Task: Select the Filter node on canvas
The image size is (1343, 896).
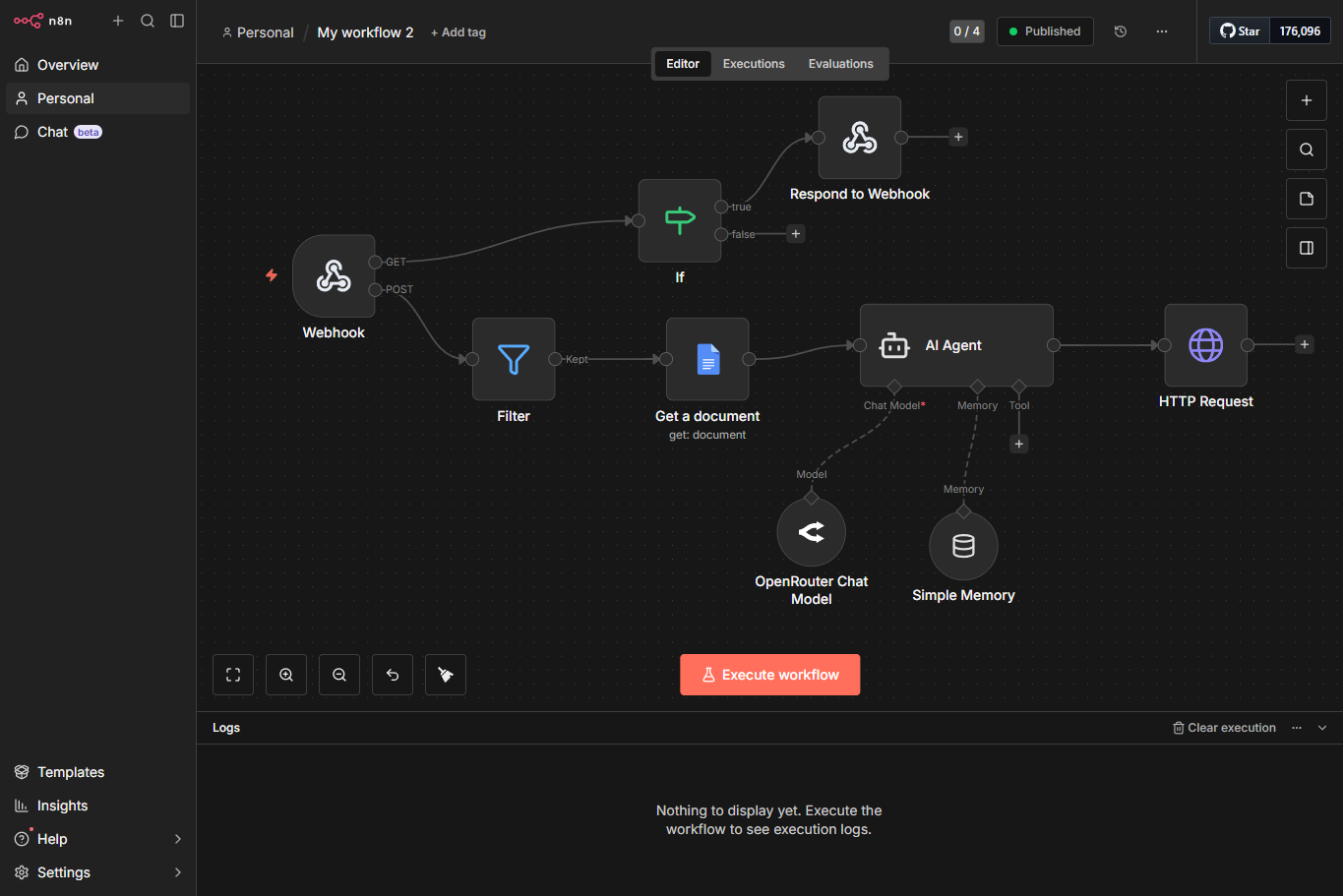Action: click(x=514, y=359)
